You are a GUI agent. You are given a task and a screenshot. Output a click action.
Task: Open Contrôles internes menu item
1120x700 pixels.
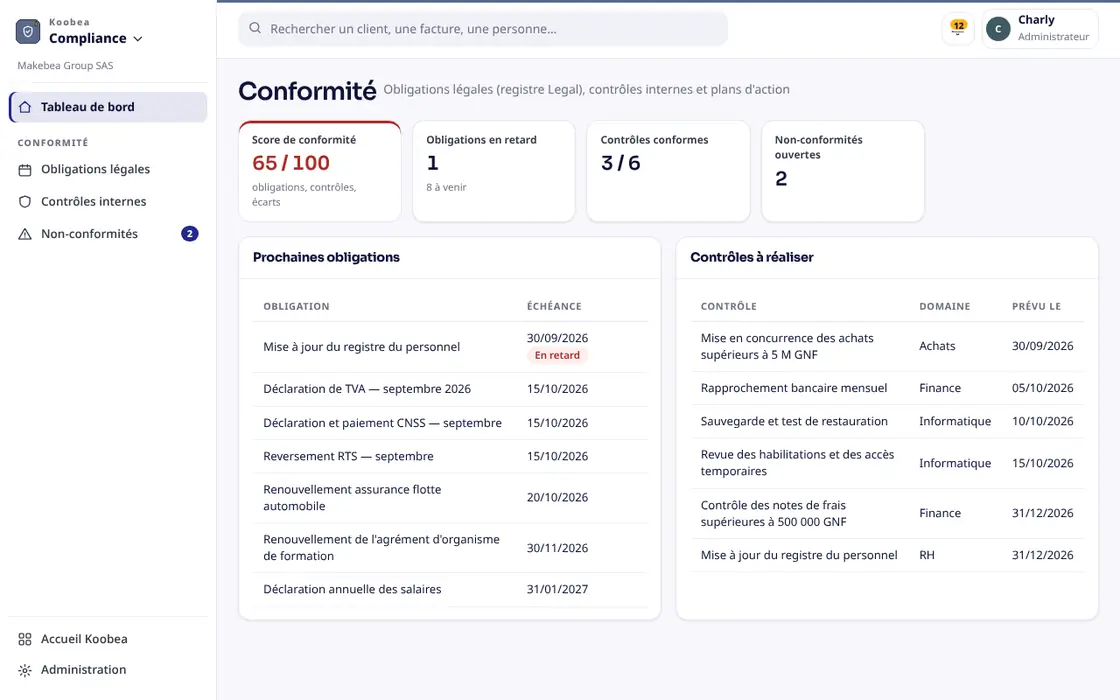(x=109, y=201)
